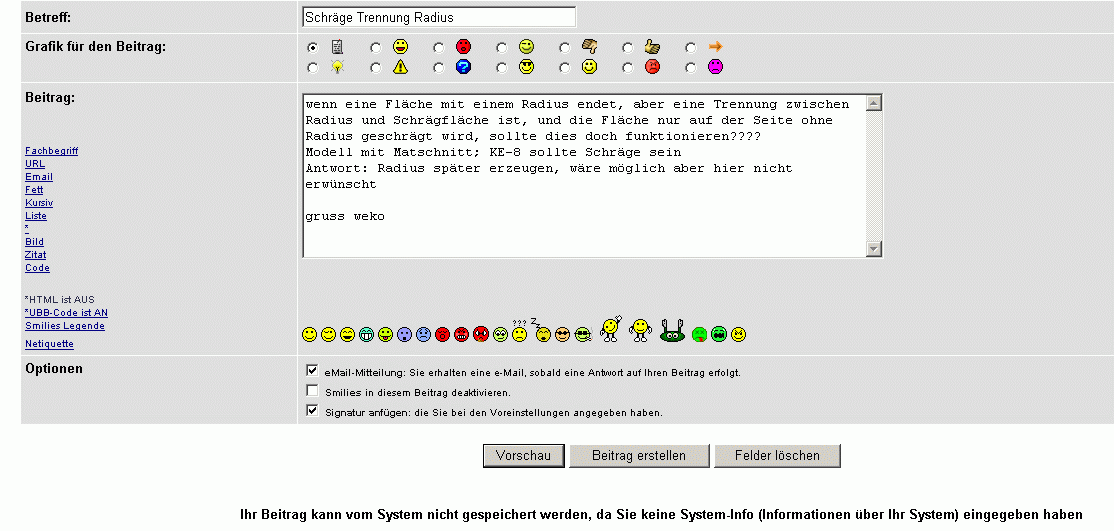Image resolution: width=1114 pixels, height=531 pixels.
Task: Select radio button for blue question mark graphic
Action: [x=439, y=68]
